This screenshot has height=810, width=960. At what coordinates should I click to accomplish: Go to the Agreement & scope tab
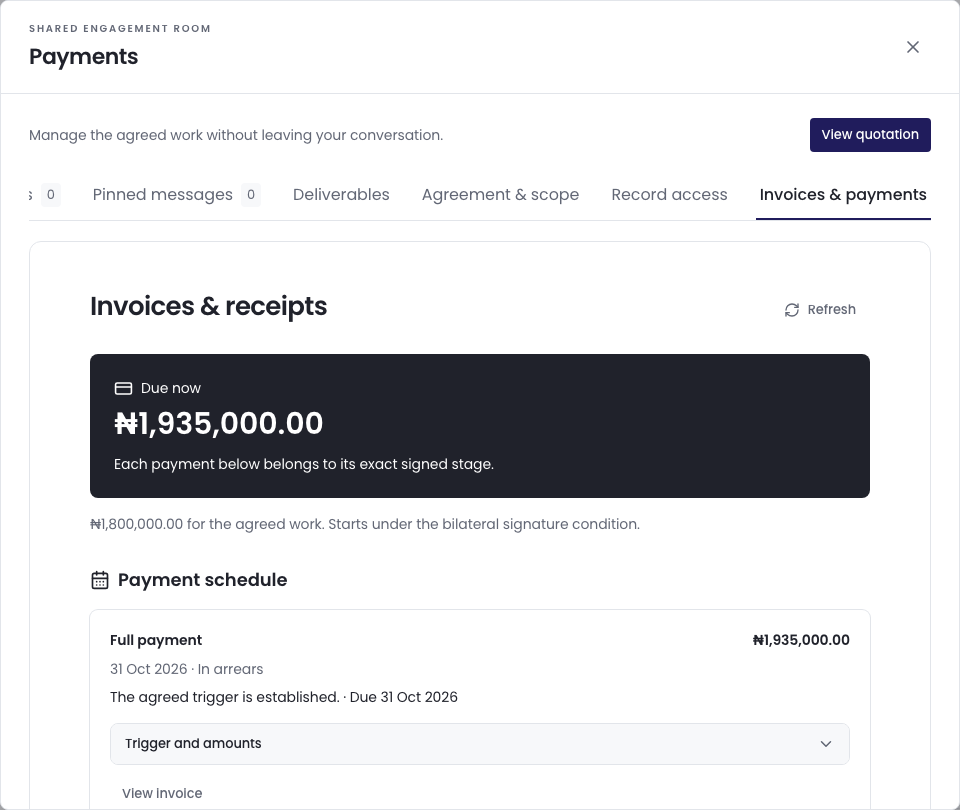click(500, 195)
